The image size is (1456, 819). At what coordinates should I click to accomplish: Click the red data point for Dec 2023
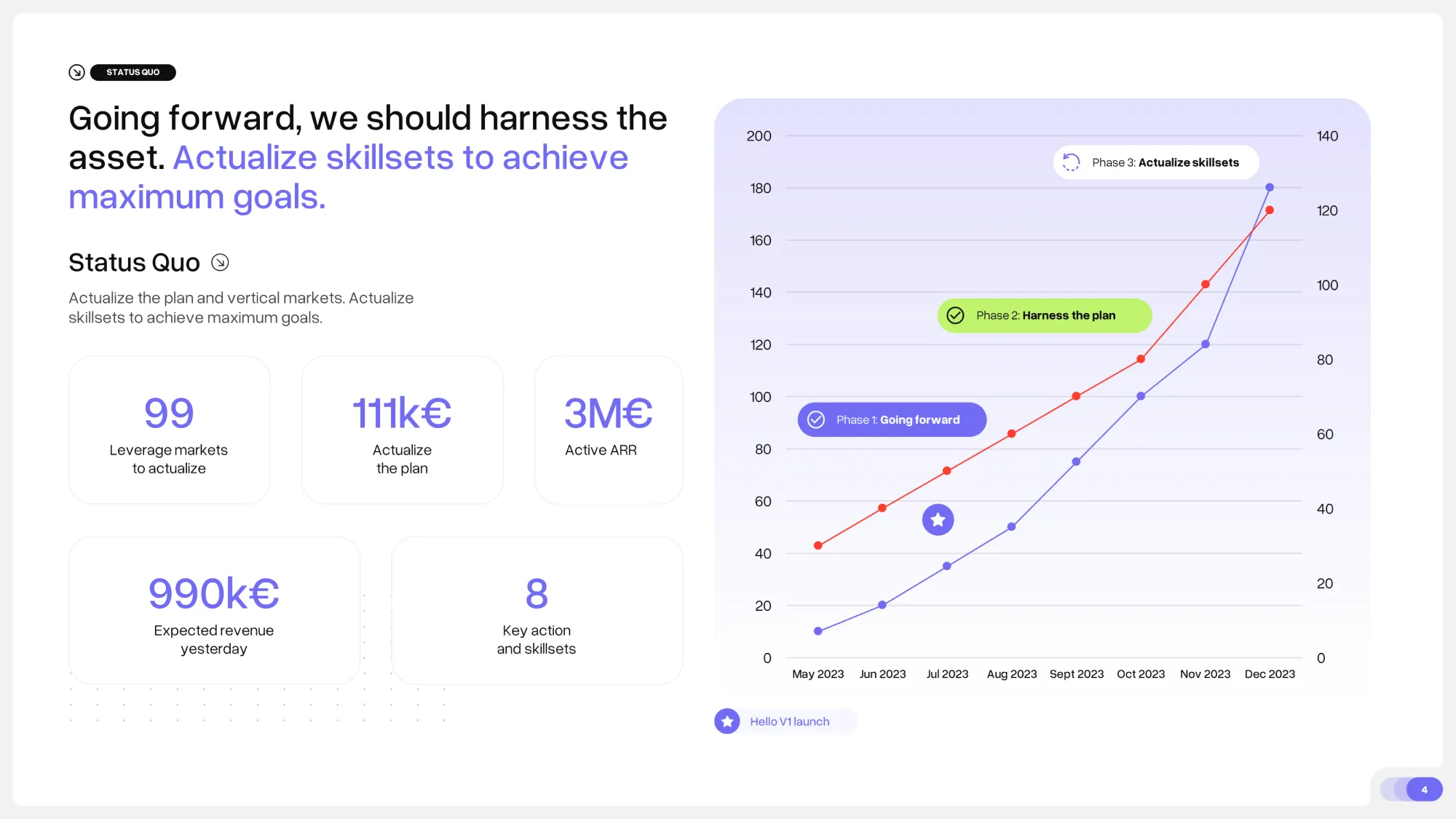coord(1270,210)
